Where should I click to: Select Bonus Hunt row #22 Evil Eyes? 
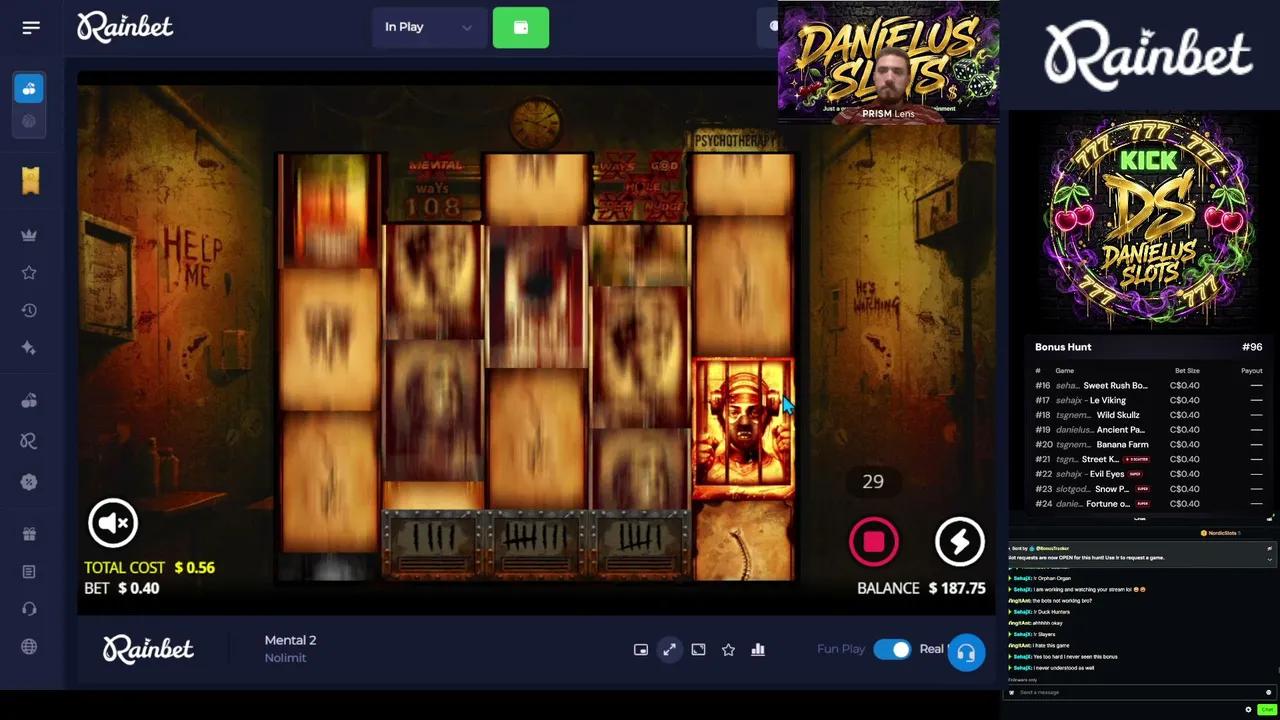click(1148, 474)
